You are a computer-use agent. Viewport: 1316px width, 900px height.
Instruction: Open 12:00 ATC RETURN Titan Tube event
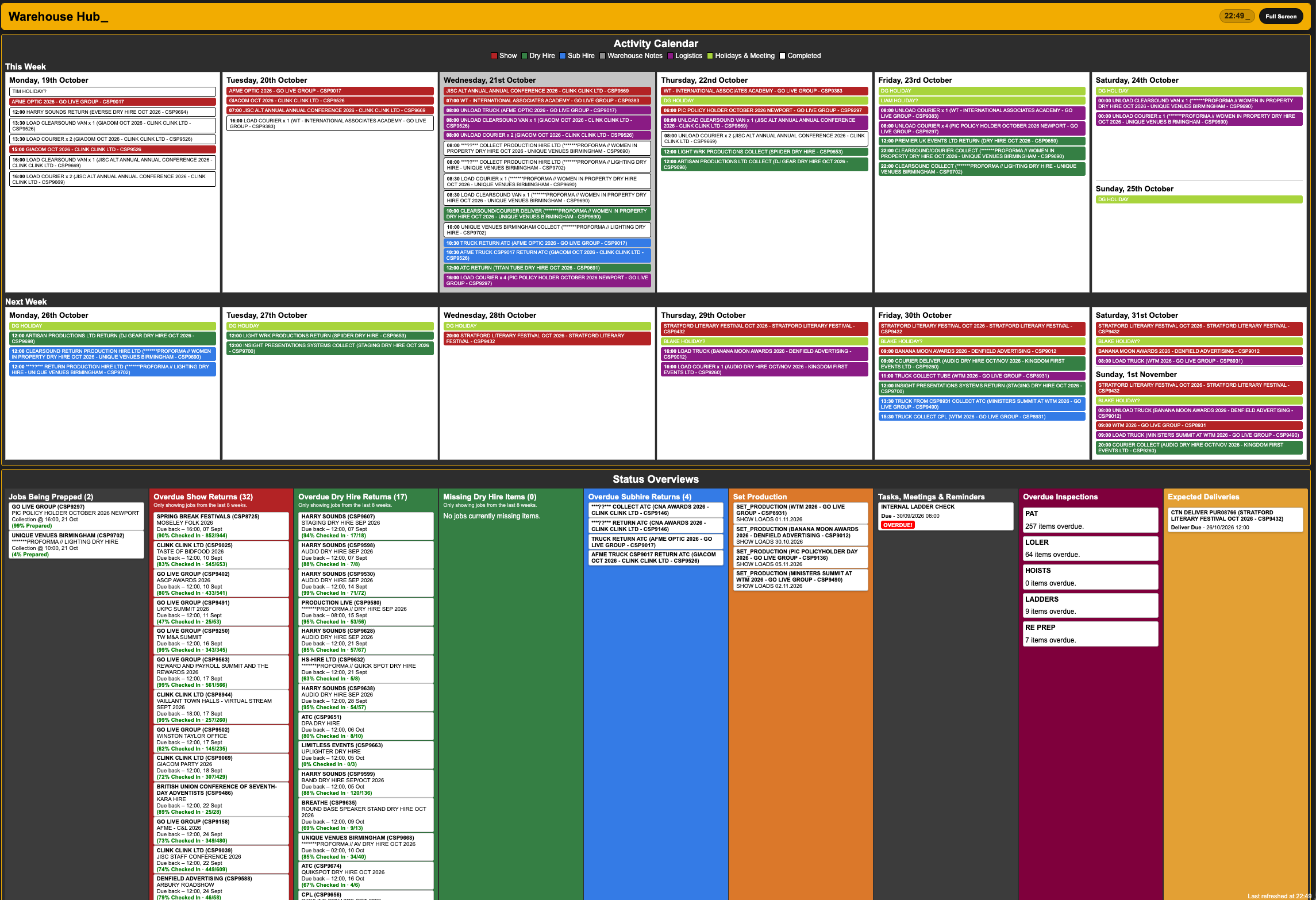point(547,268)
